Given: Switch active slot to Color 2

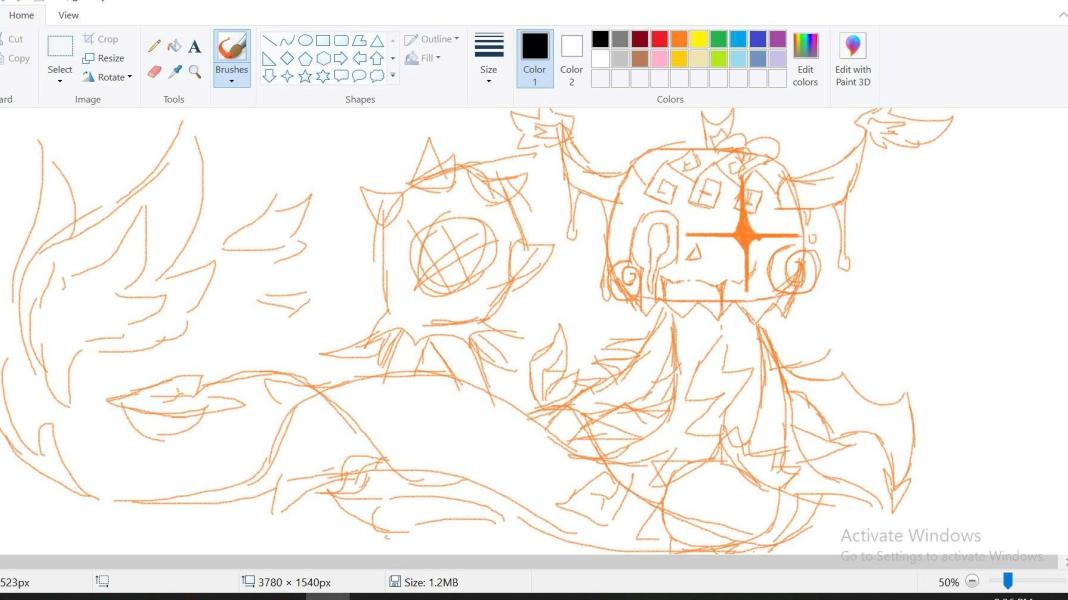Looking at the screenshot, I should (x=571, y=58).
